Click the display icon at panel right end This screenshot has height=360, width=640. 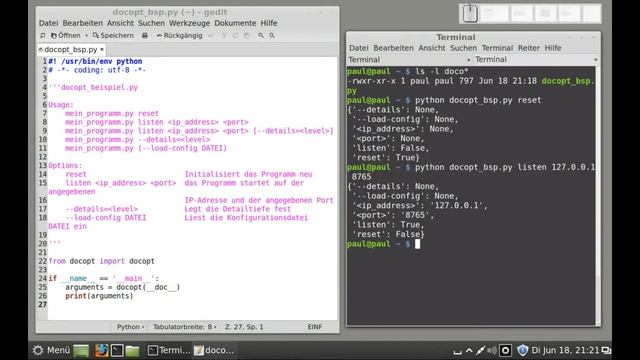coord(607,351)
